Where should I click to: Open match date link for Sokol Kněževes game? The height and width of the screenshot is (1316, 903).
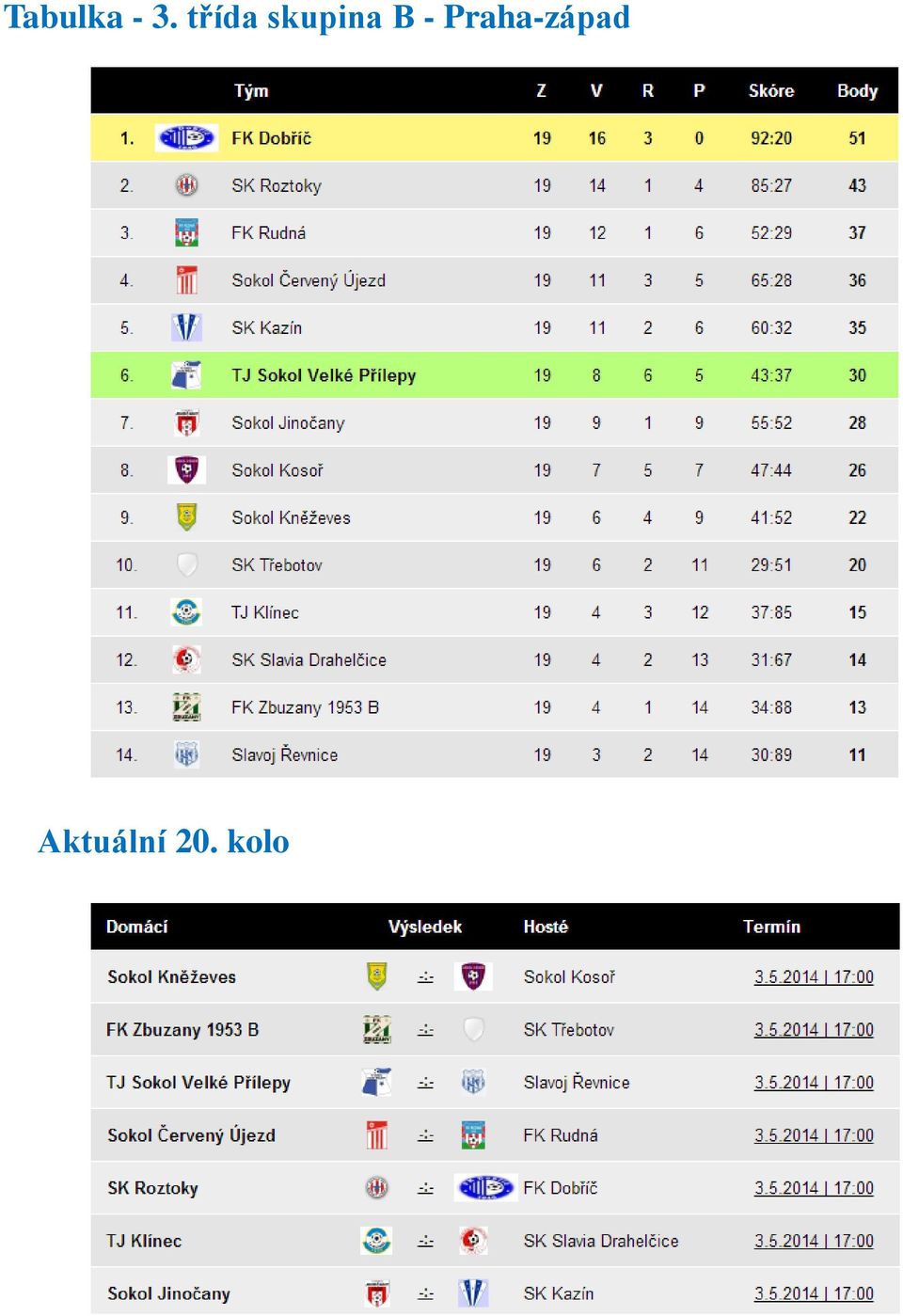pyautogui.click(x=814, y=977)
